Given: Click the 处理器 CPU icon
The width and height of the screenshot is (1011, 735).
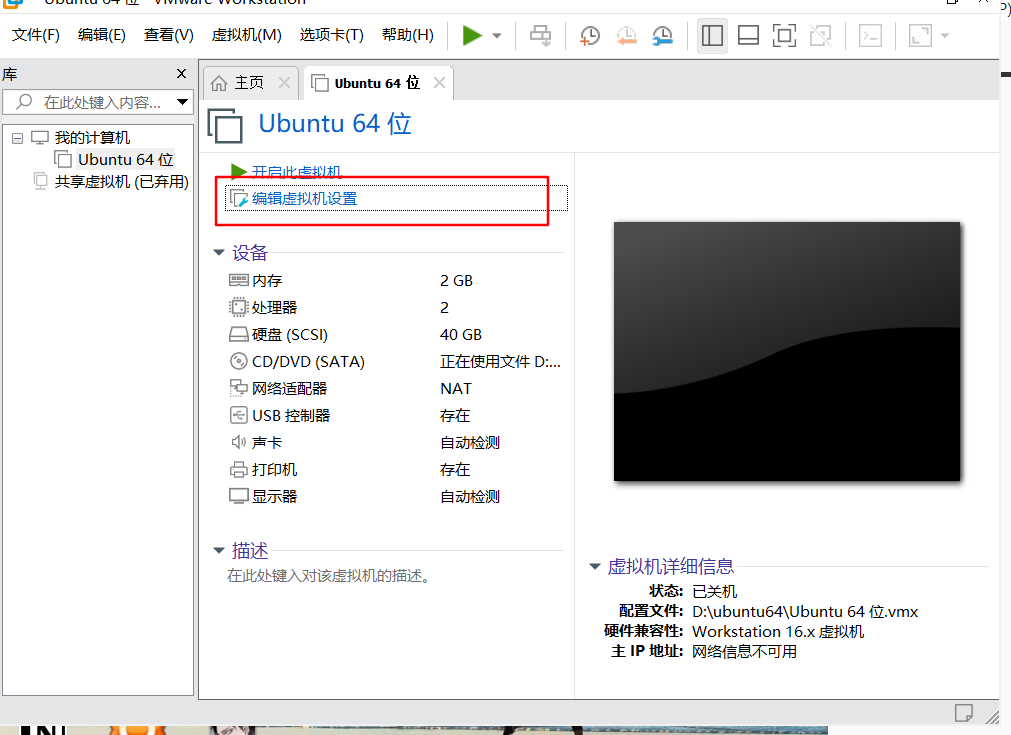Looking at the screenshot, I should click(239, 307).
